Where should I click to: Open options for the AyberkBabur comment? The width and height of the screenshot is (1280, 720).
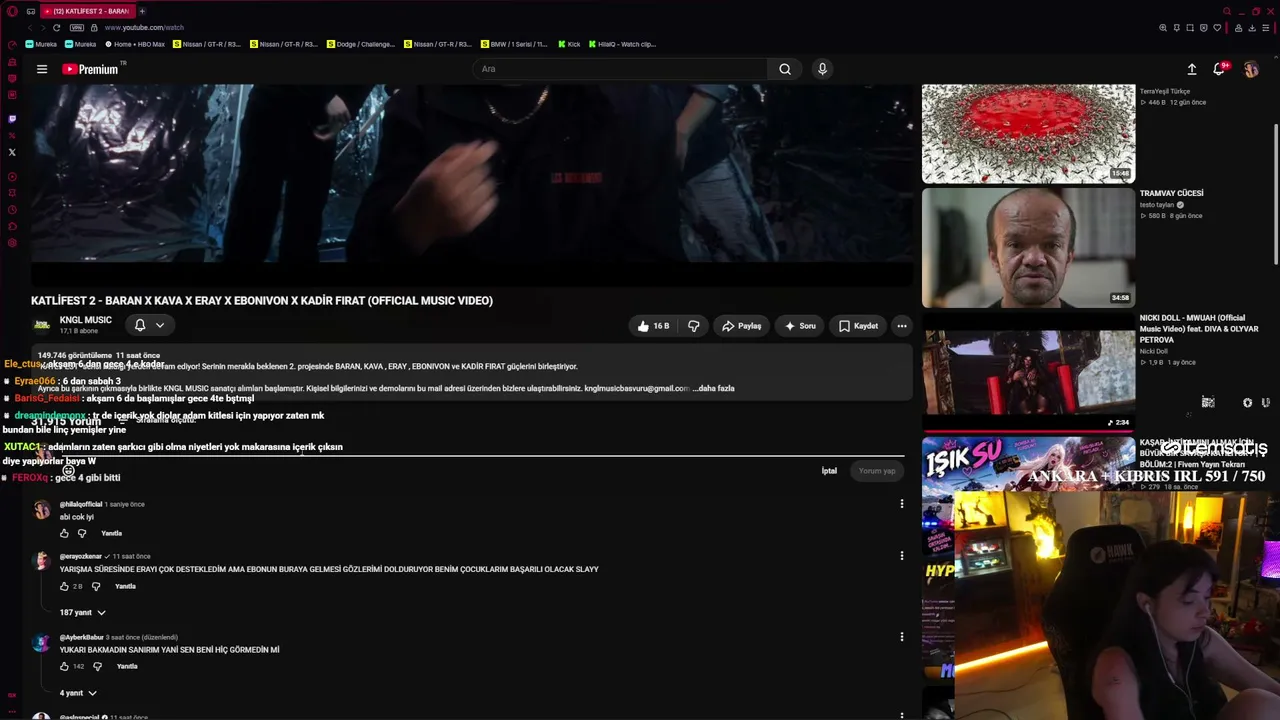coord(902,637)
